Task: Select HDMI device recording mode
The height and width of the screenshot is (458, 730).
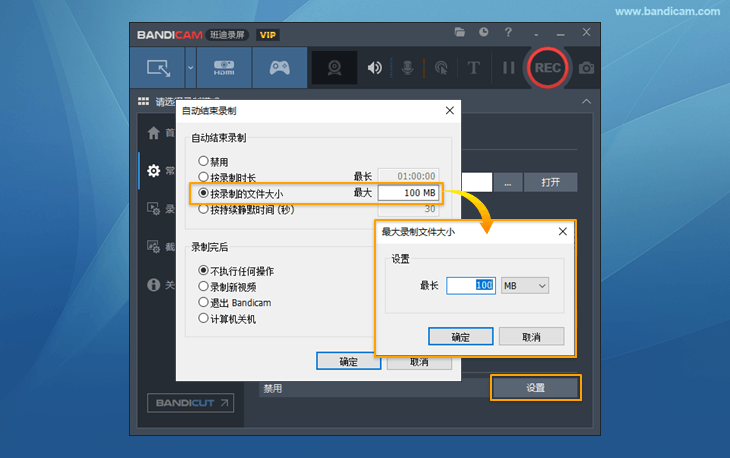Action: 224,67
